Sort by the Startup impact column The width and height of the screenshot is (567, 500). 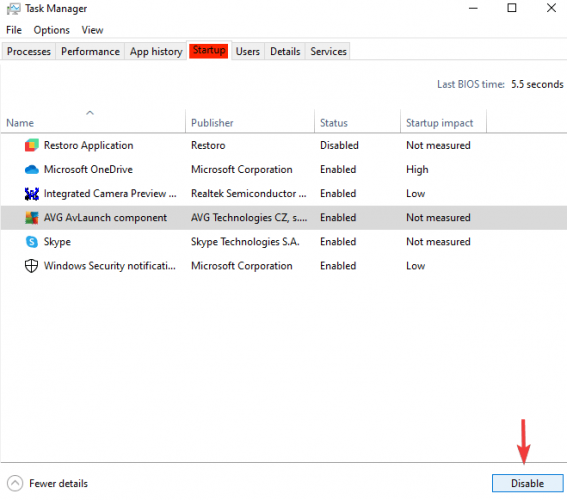pyautogui.click(x=439, y=123)
